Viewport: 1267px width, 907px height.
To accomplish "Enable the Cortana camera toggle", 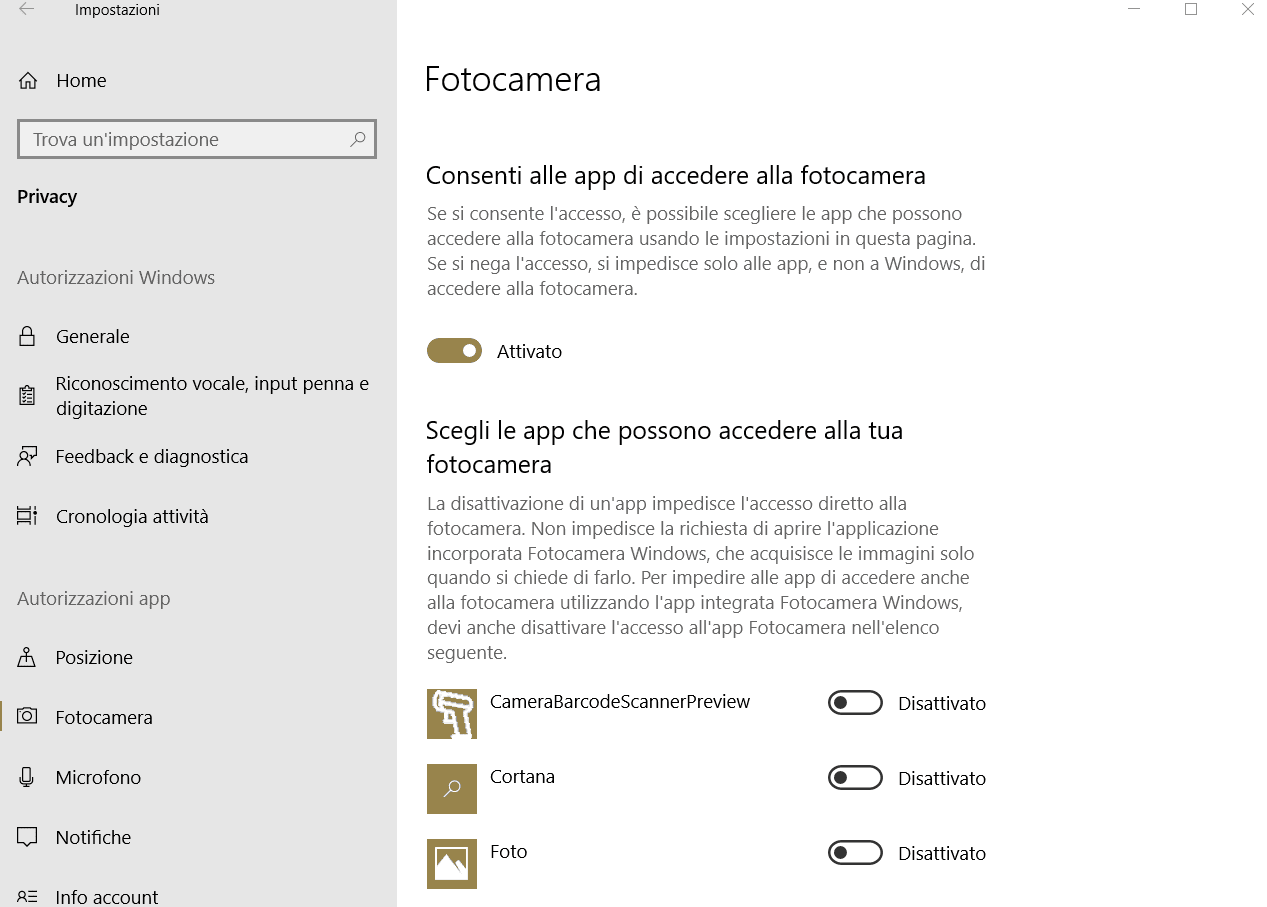I will tap(855, 778).
